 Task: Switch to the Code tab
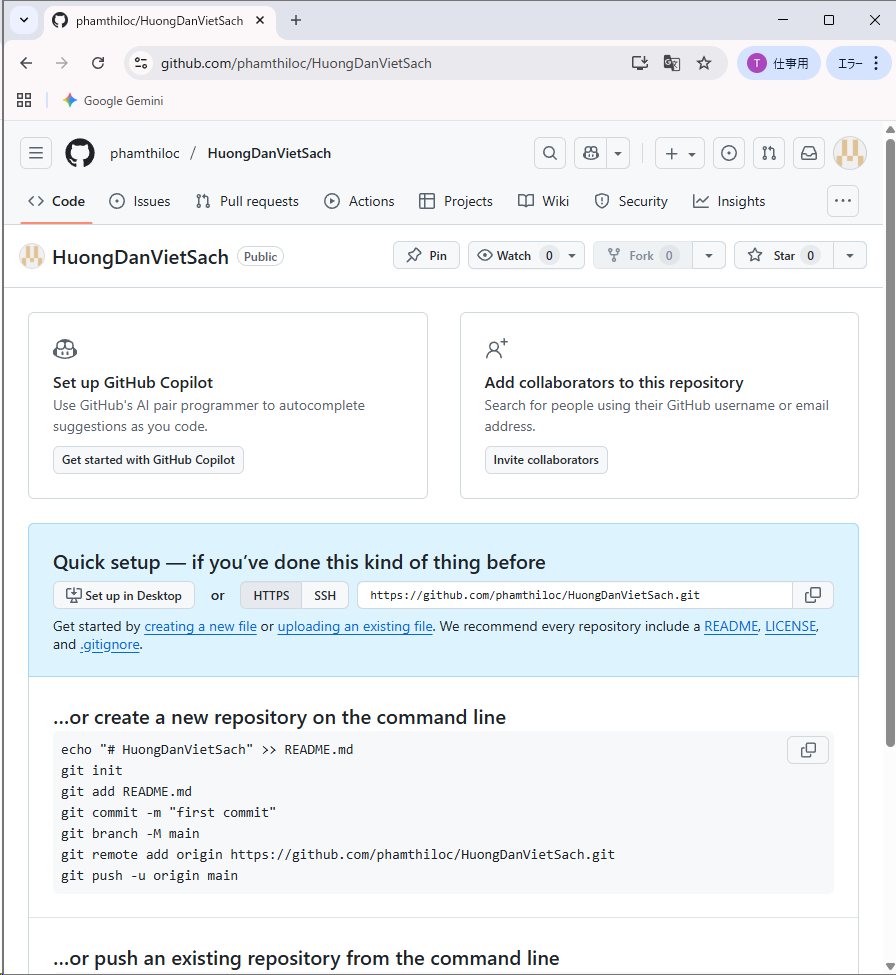click(x=57, y=201)
